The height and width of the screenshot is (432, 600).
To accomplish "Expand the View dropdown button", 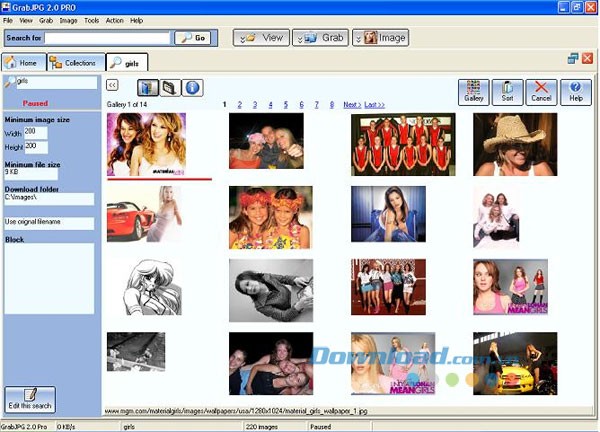I will click(x=261, y=38).
